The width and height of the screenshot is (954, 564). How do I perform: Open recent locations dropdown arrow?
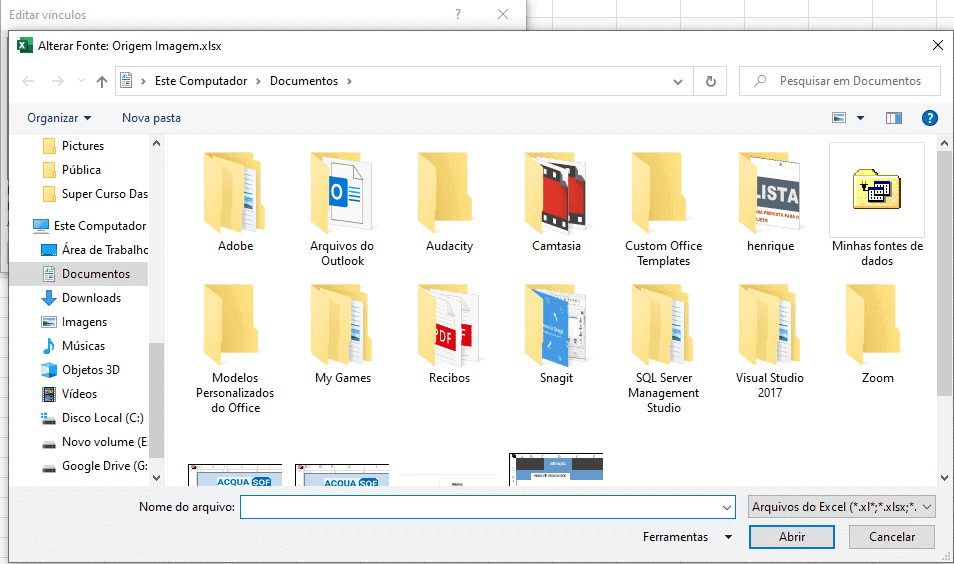(81, 81)
